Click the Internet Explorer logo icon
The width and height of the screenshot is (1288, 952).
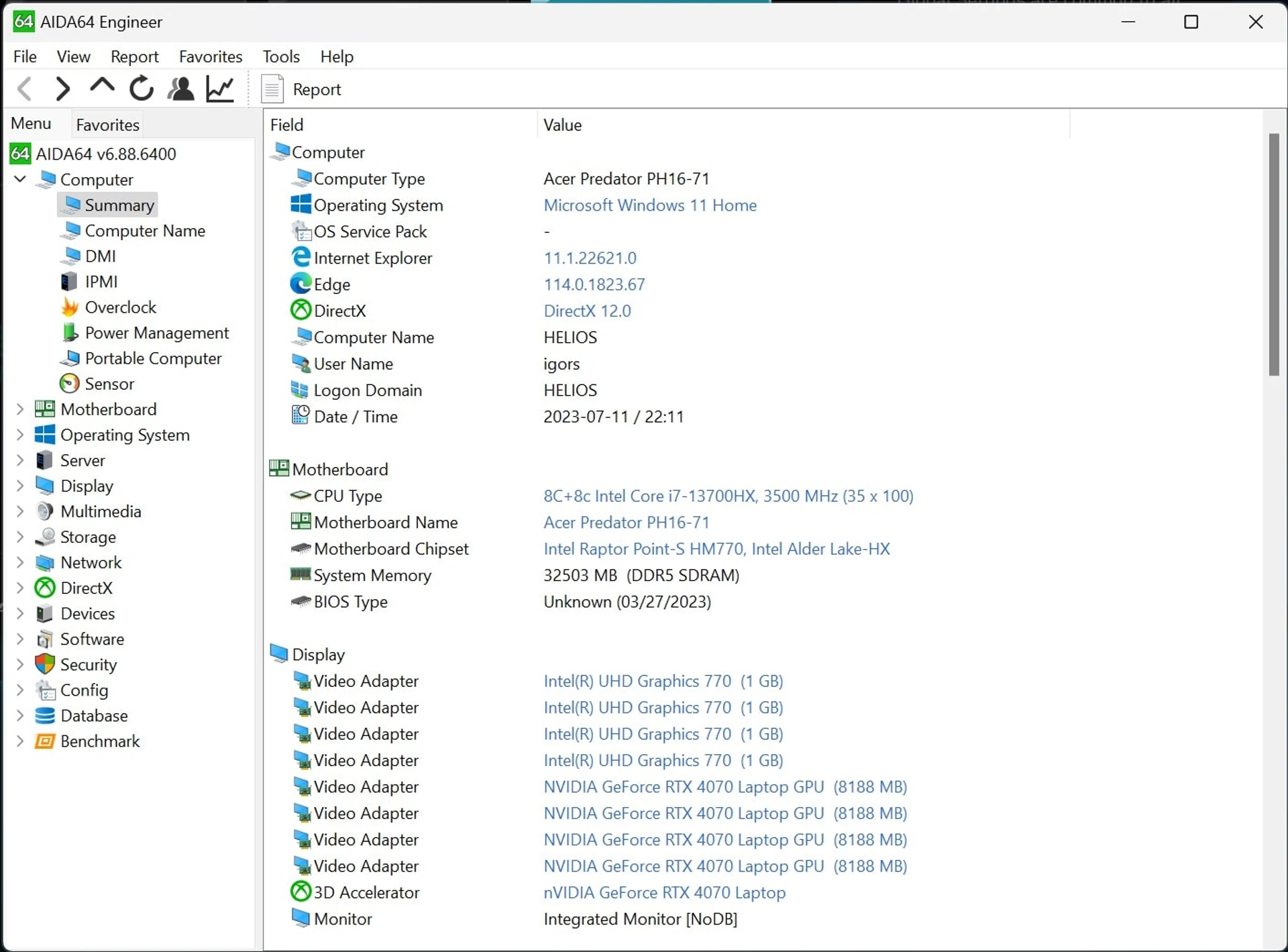[301, 257]
